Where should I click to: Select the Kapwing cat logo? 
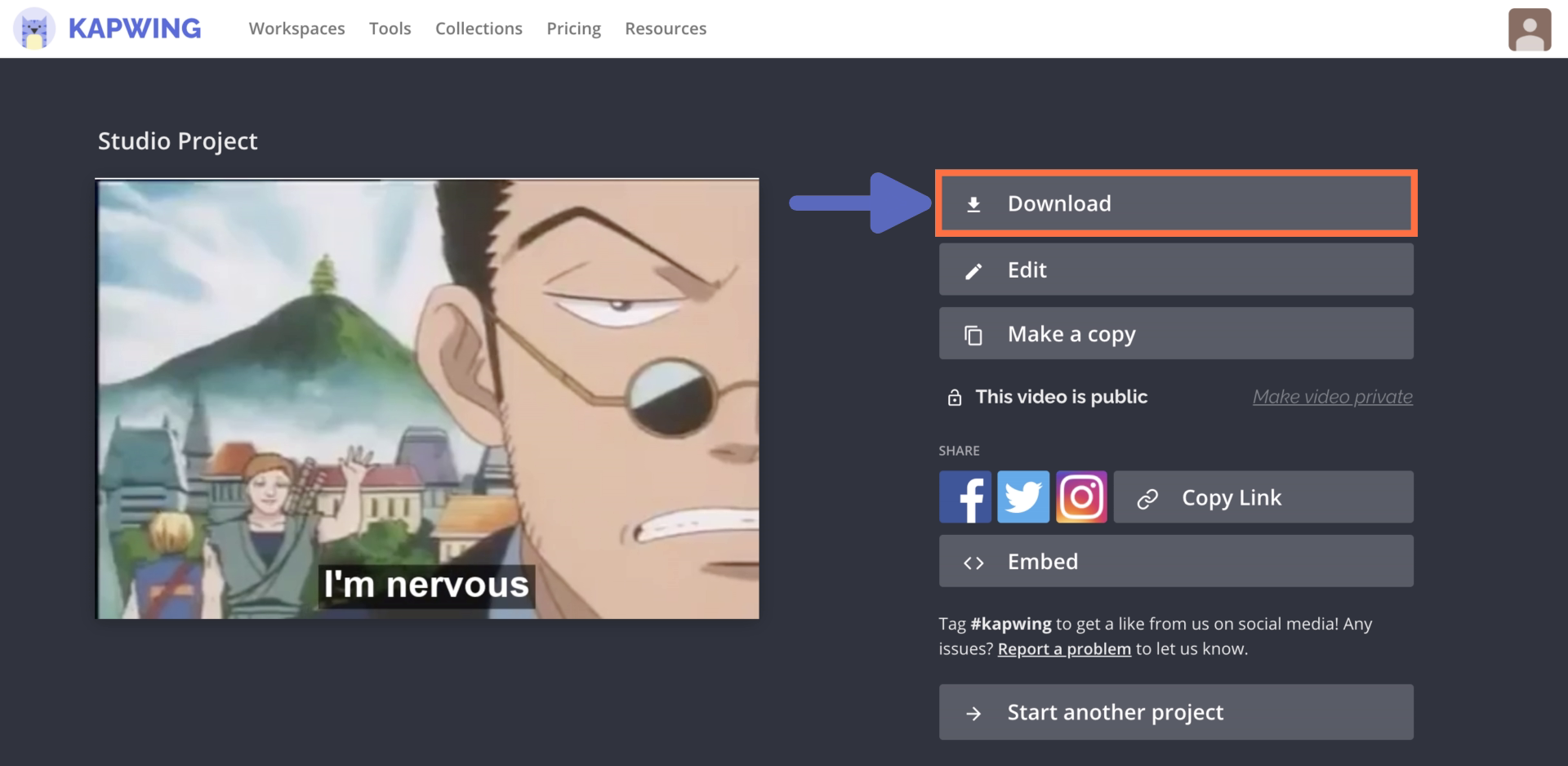(x=33, y=27)
